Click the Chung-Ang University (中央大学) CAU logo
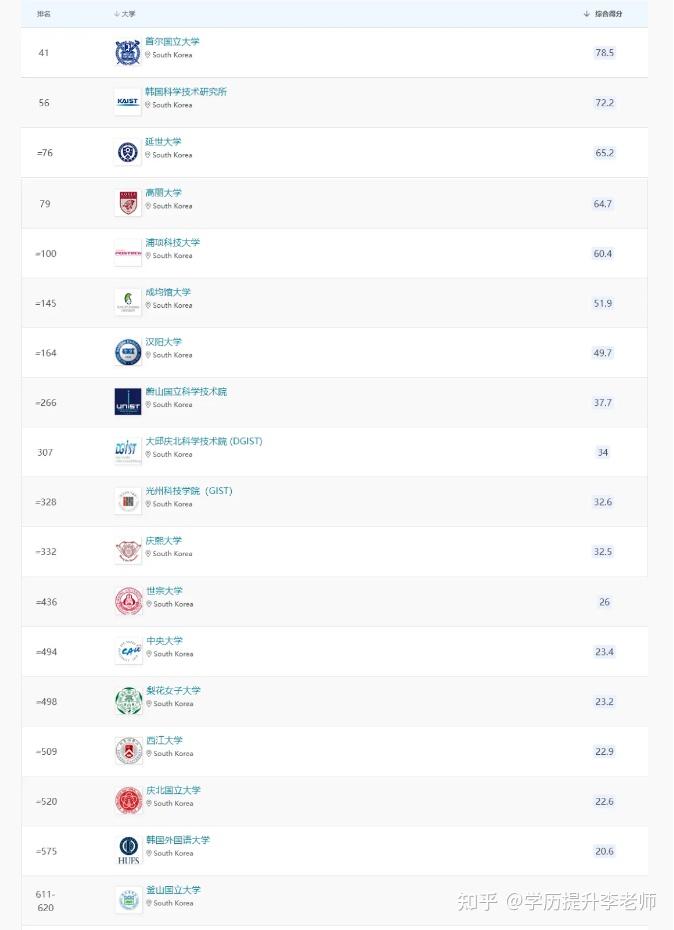 128,651
